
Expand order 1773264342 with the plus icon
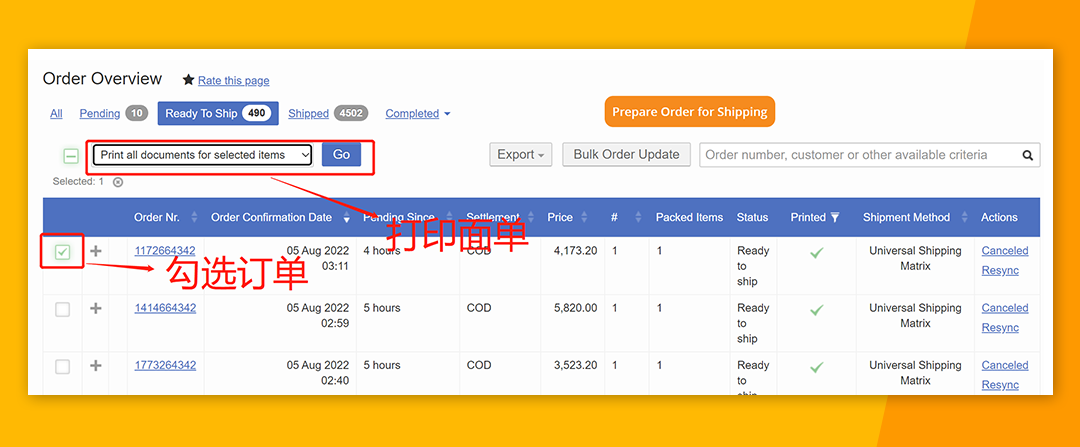pyautogui.click(x=96, y=366)
